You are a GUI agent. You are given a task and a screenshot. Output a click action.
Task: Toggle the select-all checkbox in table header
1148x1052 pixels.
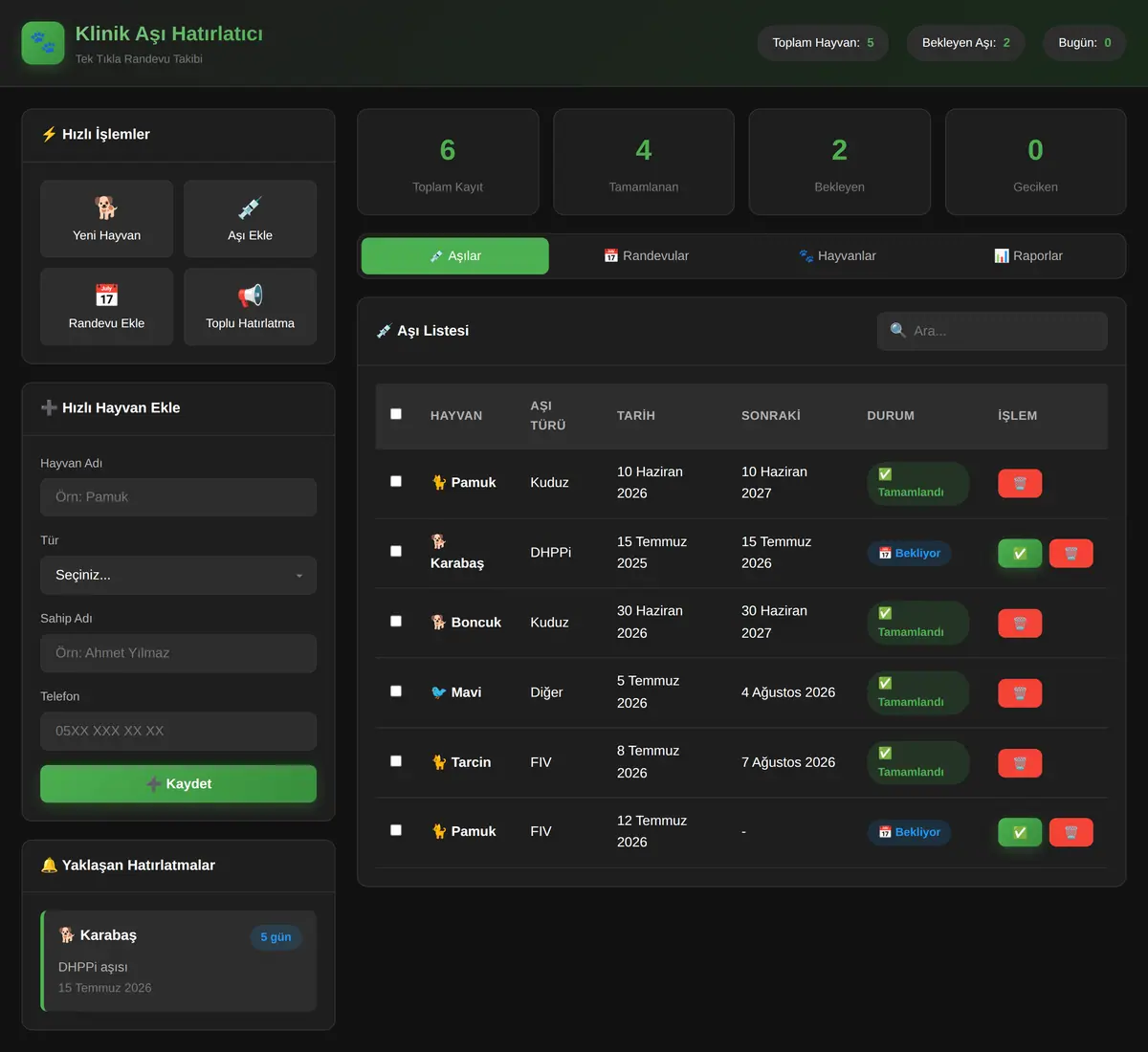[x=396, y=414]
